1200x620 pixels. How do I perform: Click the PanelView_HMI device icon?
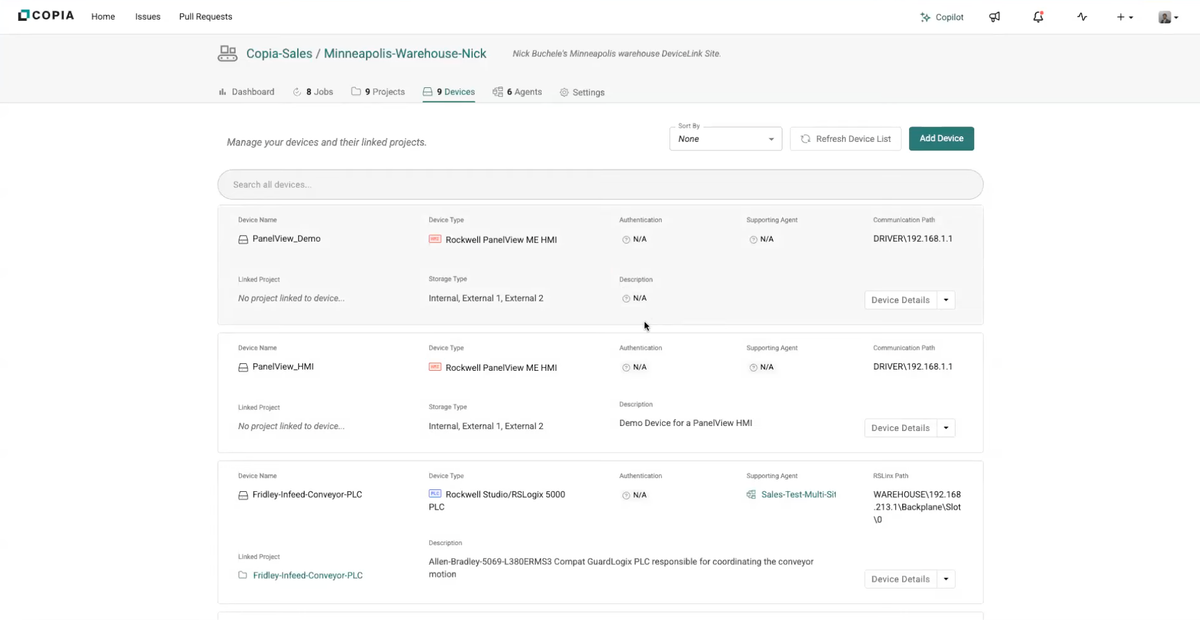(243, 368)
